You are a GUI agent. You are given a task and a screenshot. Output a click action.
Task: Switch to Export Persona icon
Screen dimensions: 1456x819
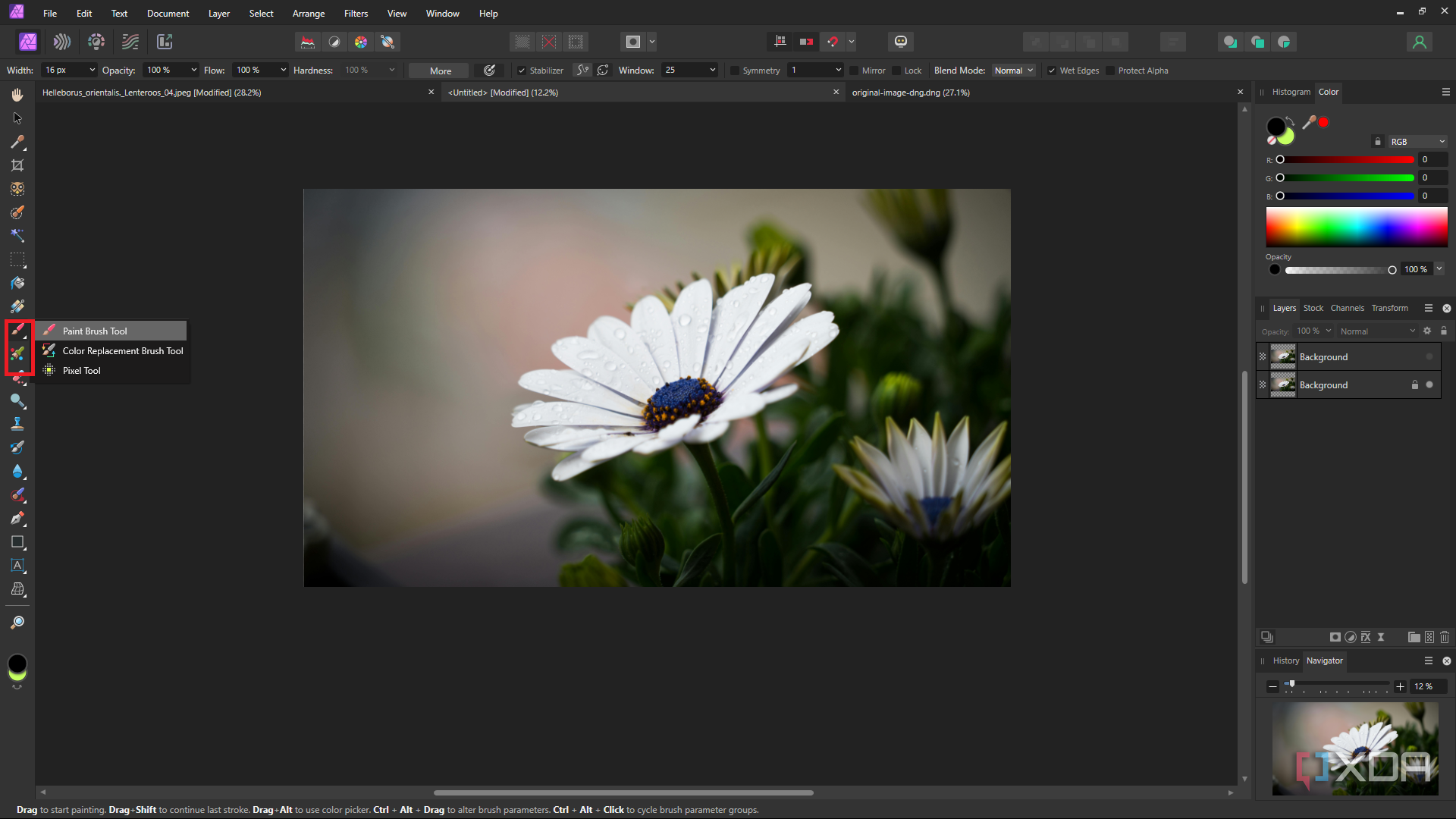[165, 42]
